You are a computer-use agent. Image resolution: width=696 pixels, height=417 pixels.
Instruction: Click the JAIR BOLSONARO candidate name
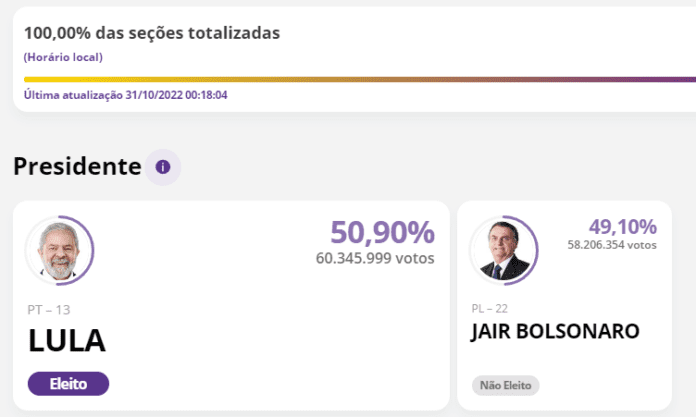point(555,331)
